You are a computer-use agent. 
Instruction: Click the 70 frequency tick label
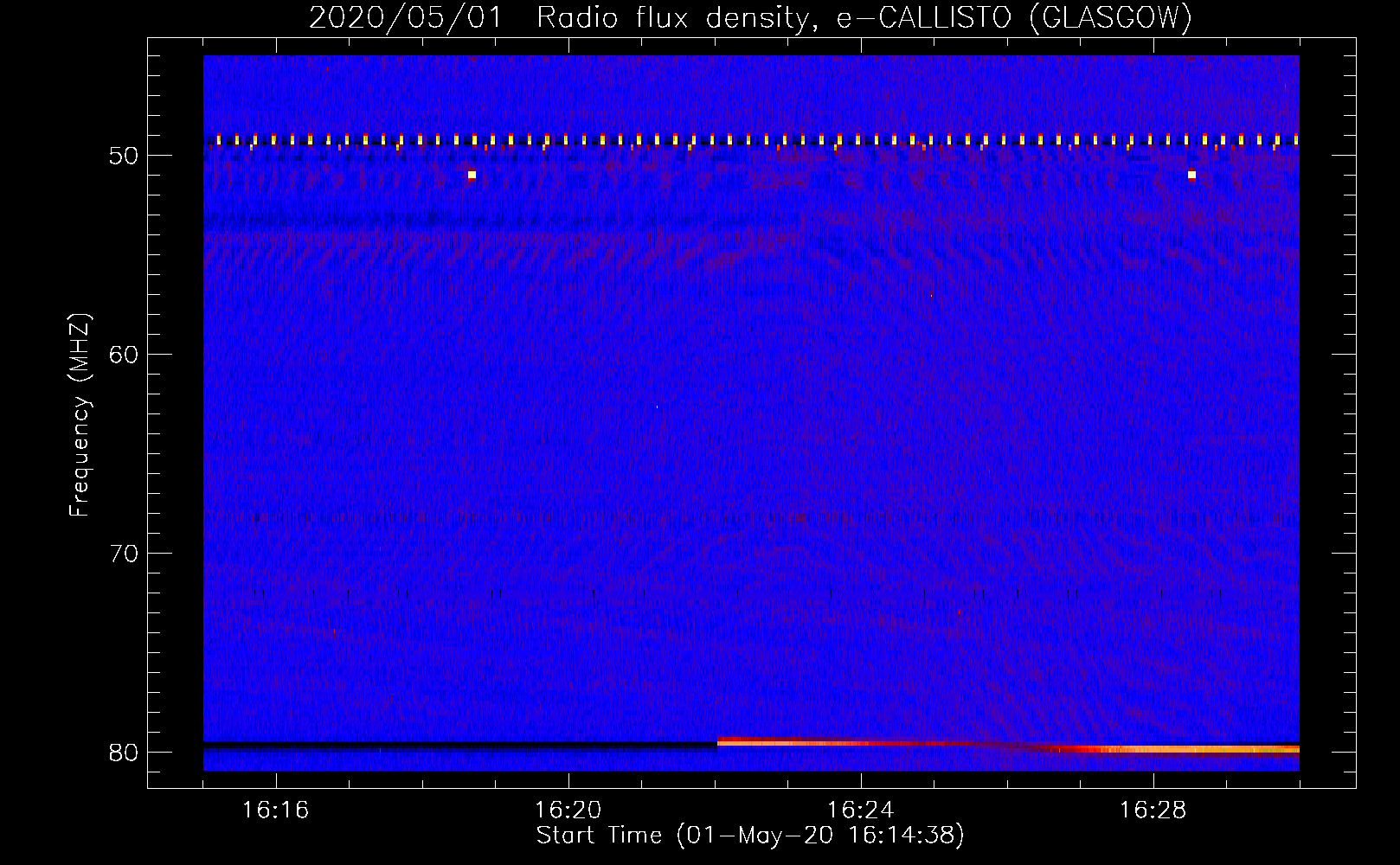click(124, 554)
